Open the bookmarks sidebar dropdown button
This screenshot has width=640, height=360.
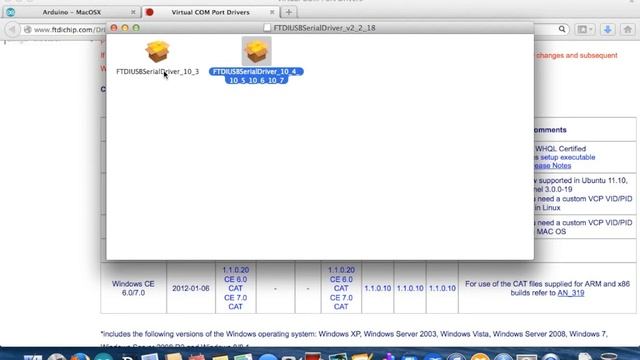tap(585, 29)
